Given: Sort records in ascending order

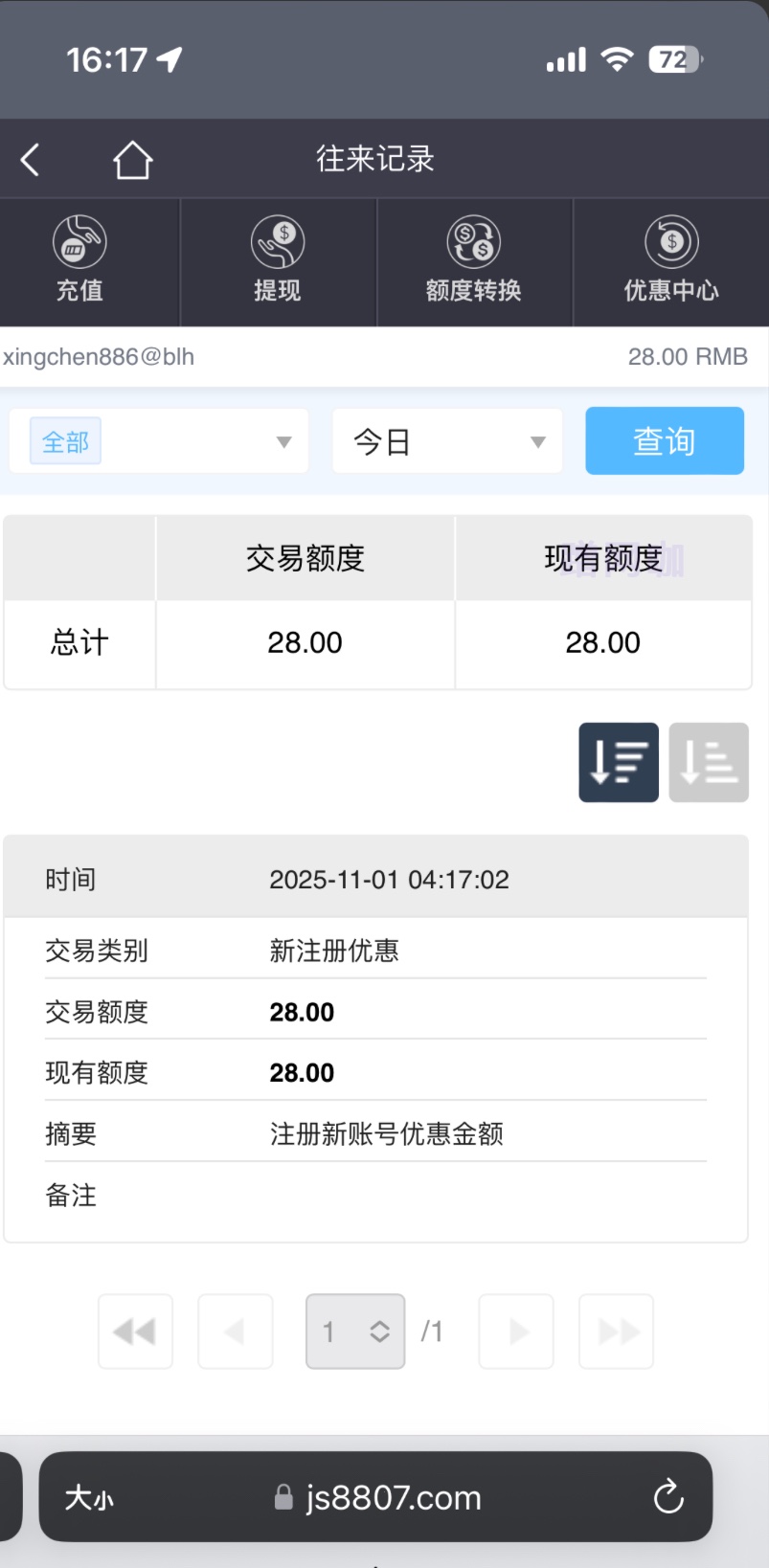Looking at the screenshot, I should (709, 762).
